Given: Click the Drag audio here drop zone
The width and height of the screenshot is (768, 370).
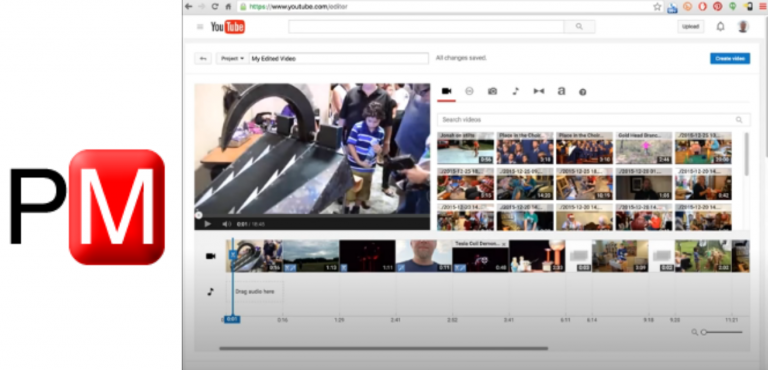Looking at the screenshot, I should click(254, 292).
